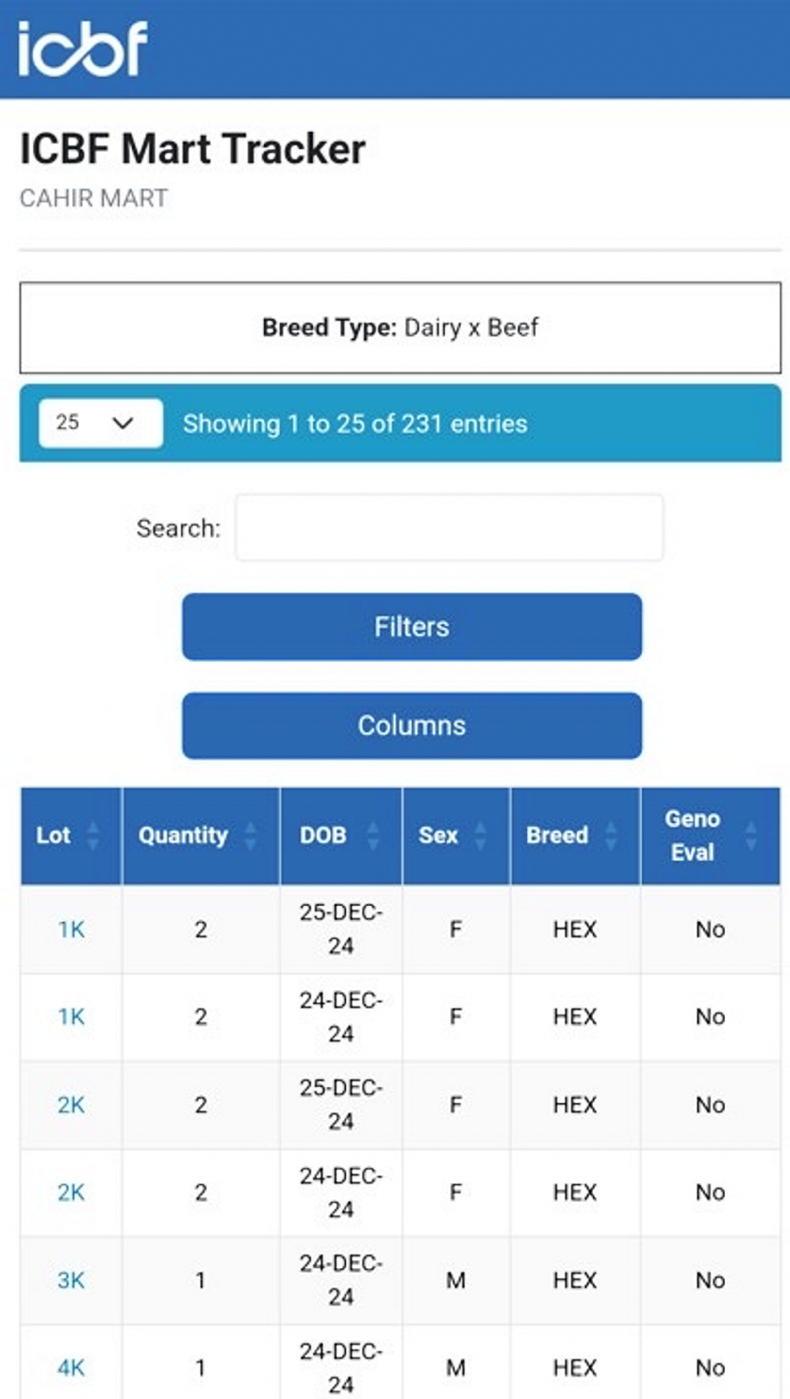The height and width of the screenshot is (1399, 790).
Task: Open the first 1K lot link
Action: coord(71,929)
